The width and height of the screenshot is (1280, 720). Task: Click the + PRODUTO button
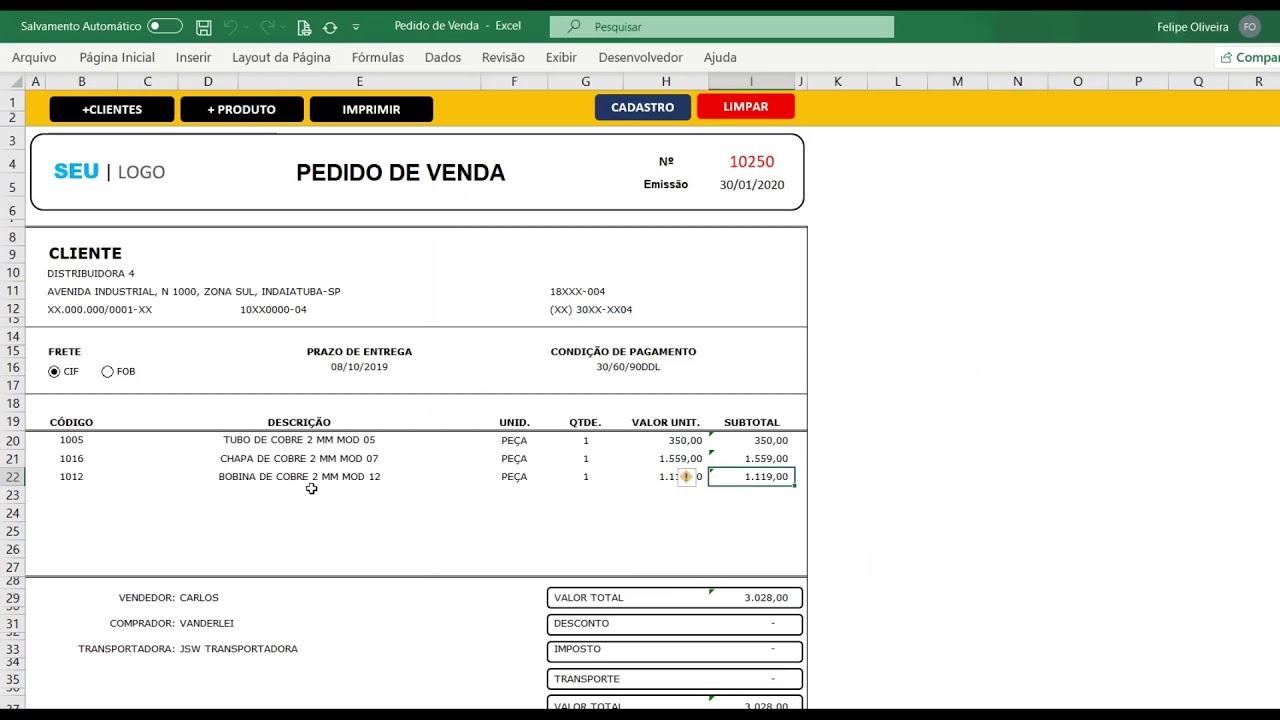pyautogui.click(x=241, y=110)
